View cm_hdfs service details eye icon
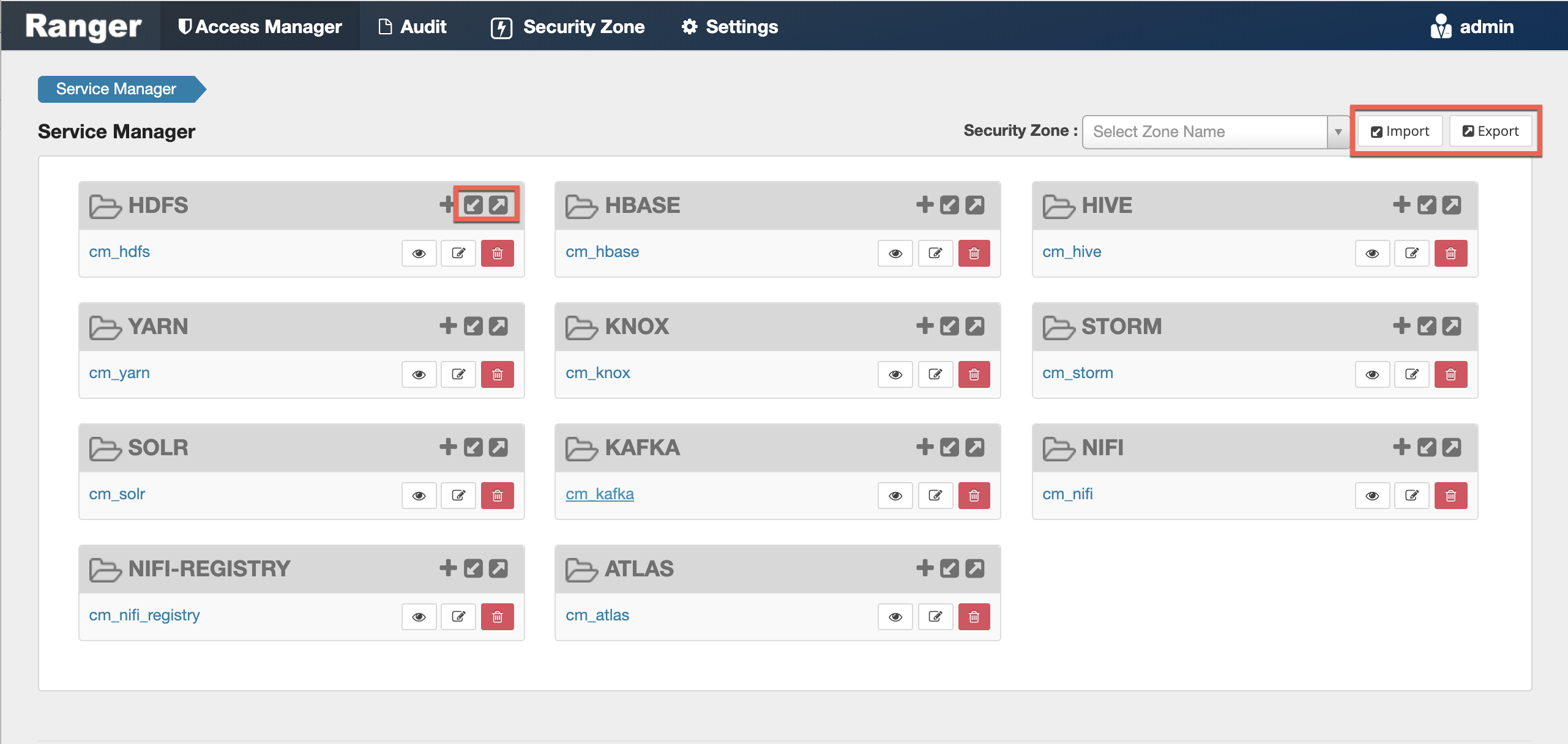This screenshot has height=744, width=1568. tap(419, 253)
